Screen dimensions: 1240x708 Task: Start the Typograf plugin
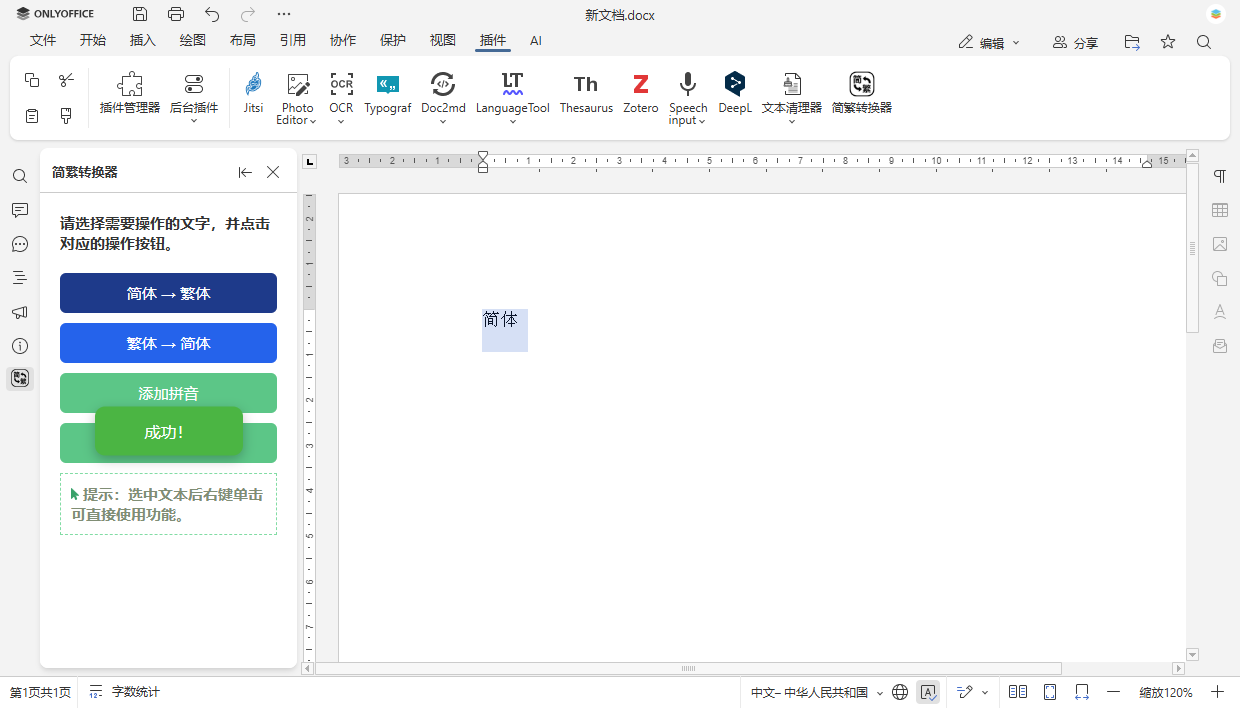(388, 93)
